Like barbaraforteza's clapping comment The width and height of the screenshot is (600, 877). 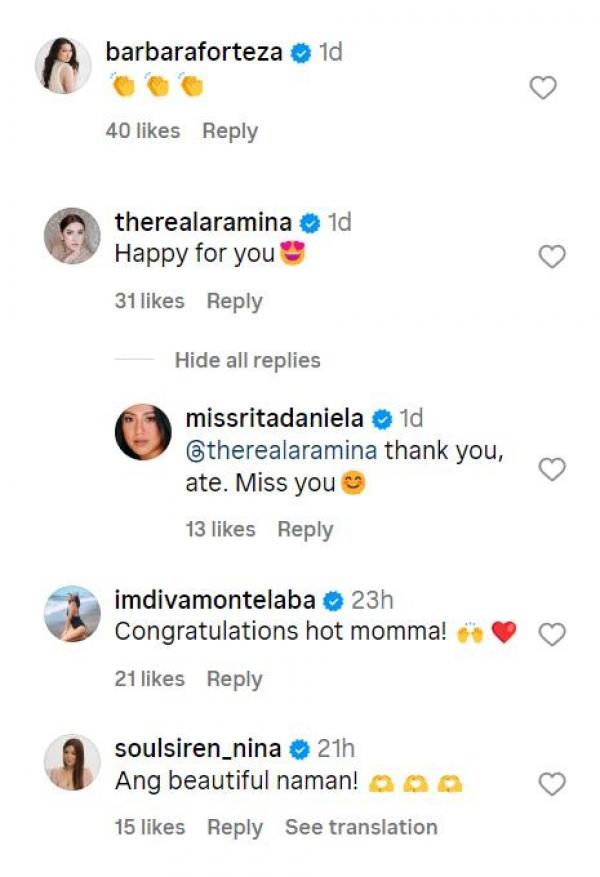click(542, 88)
